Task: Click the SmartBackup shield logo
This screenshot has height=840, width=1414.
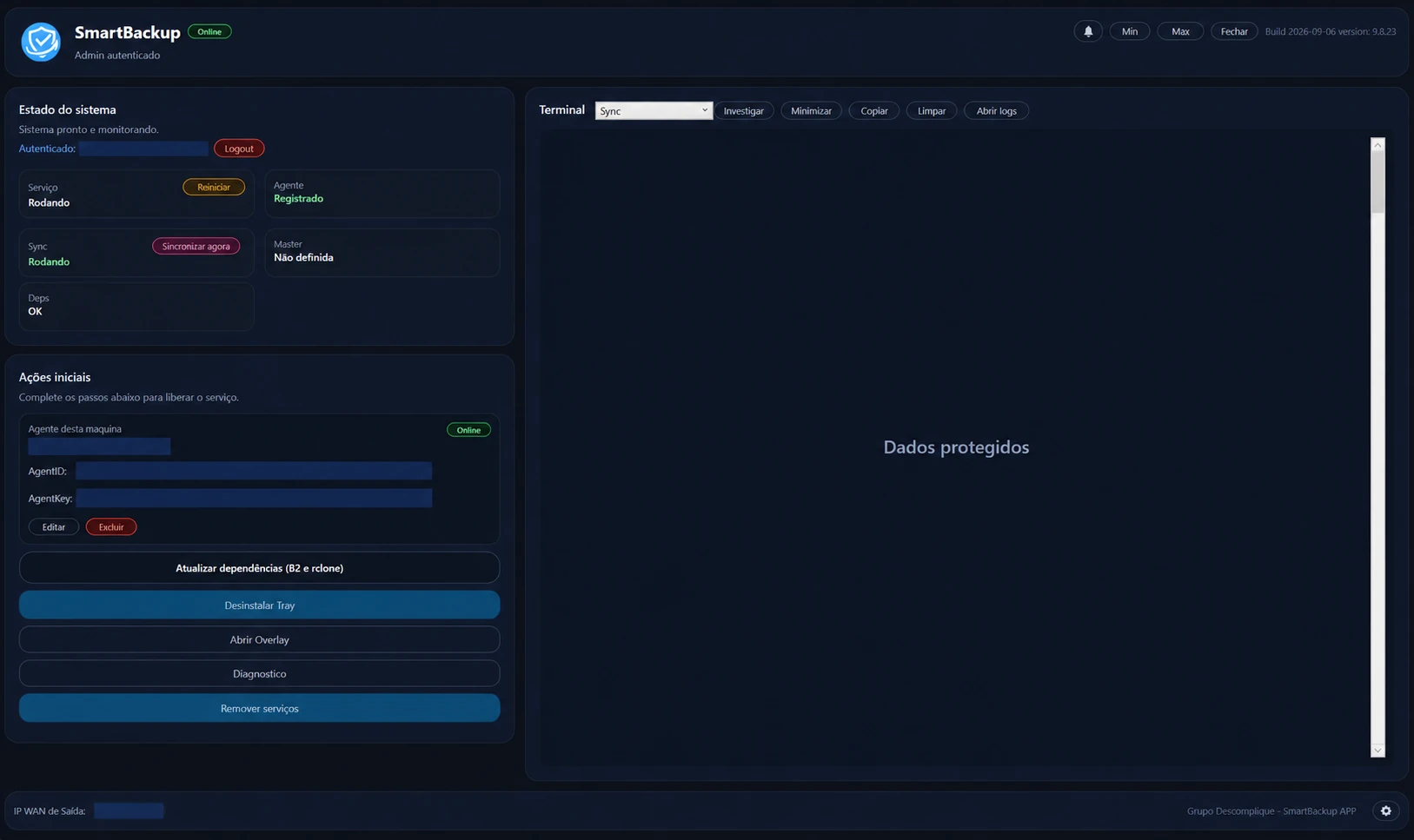Action: pyautogui.click(x=41, y=42)
